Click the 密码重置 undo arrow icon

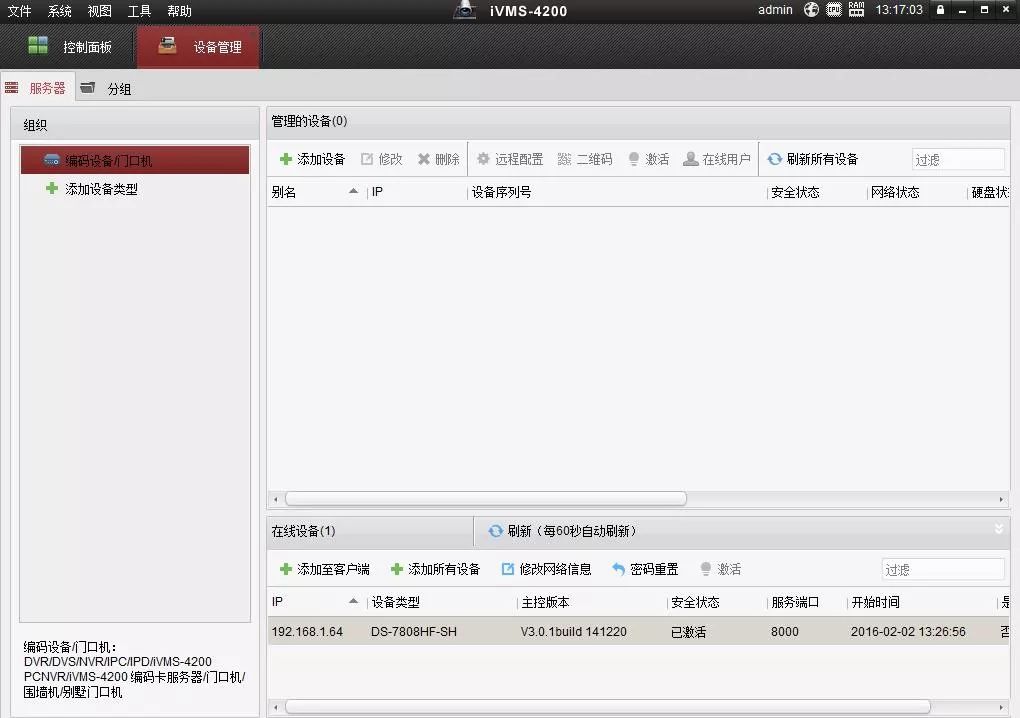click(x=618, y=570)
